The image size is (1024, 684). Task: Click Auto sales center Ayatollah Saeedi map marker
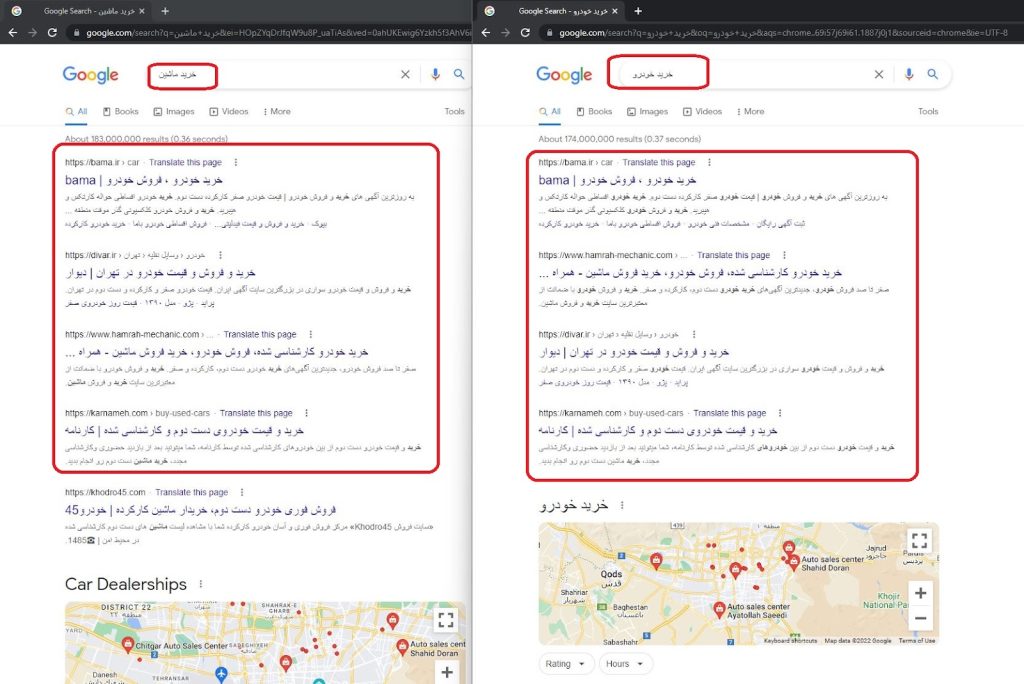coord(719,610)
